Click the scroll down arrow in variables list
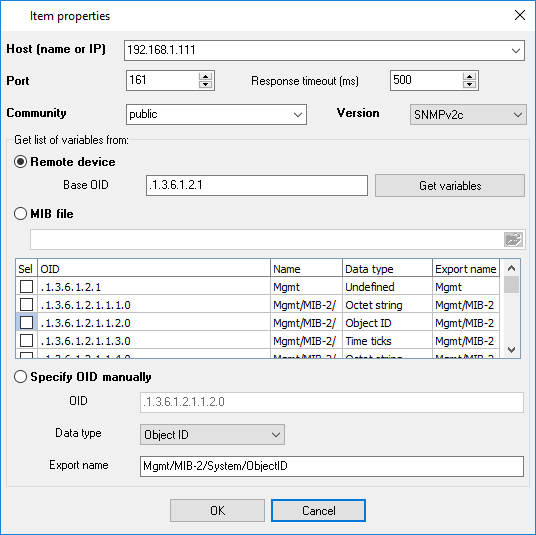 pos(511,349)
